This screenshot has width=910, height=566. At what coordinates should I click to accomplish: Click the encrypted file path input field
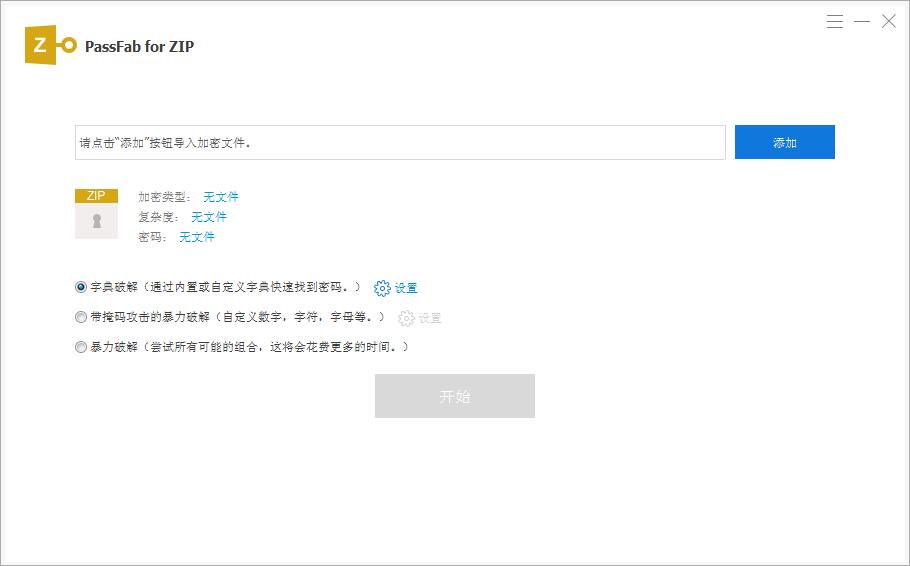tap(400, 142)
